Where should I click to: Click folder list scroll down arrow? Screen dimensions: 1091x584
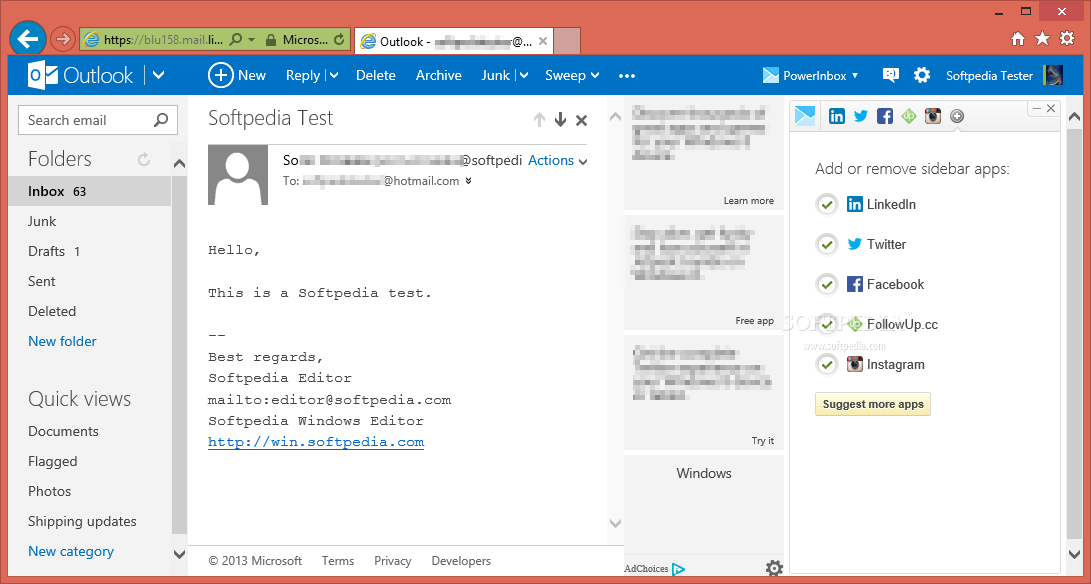pyautogui.click(x=180, y=555)
